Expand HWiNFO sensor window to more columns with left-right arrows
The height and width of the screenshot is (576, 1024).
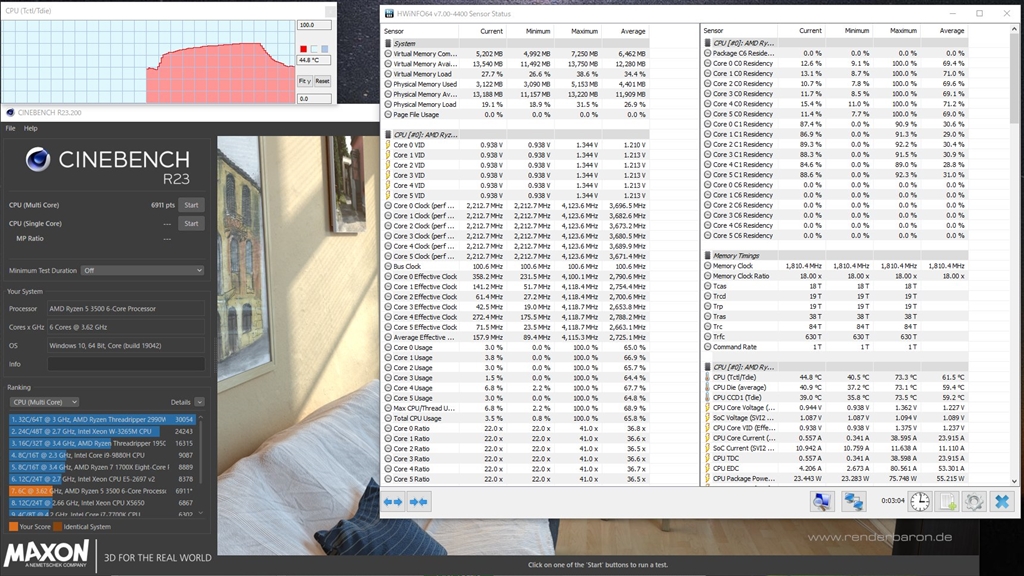pos(393,502)
